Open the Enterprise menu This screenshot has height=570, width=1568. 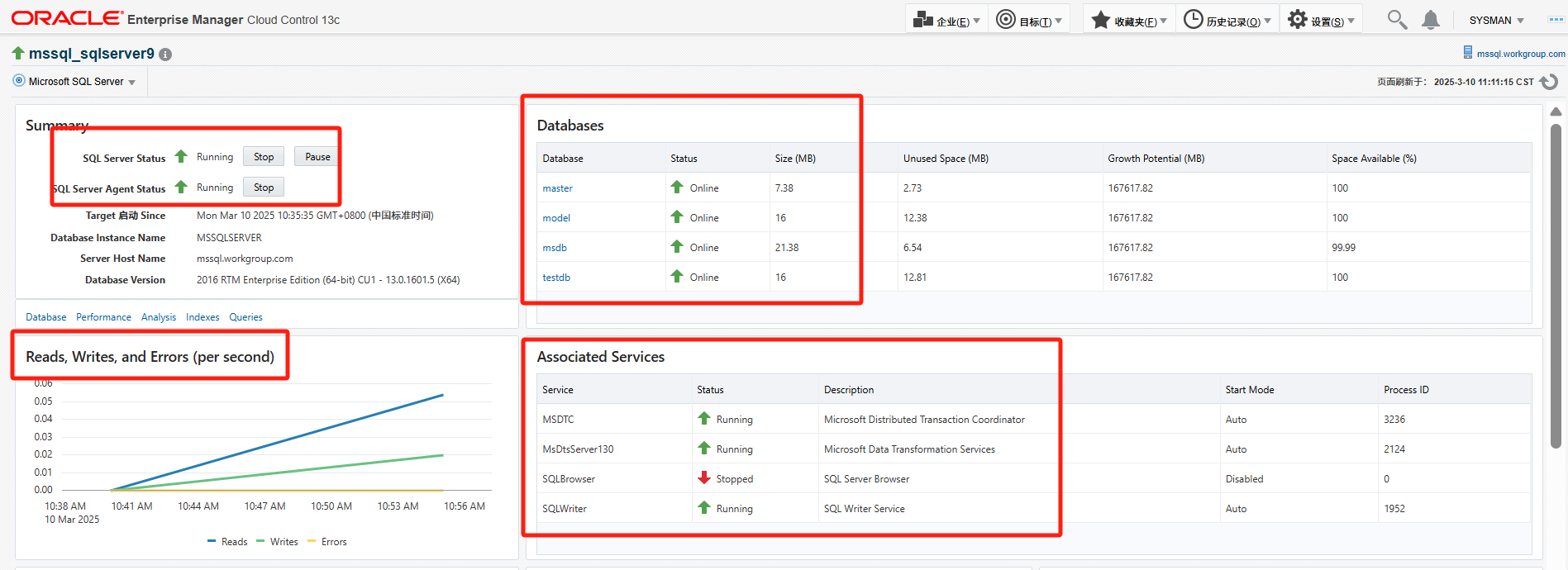[946, 20]
